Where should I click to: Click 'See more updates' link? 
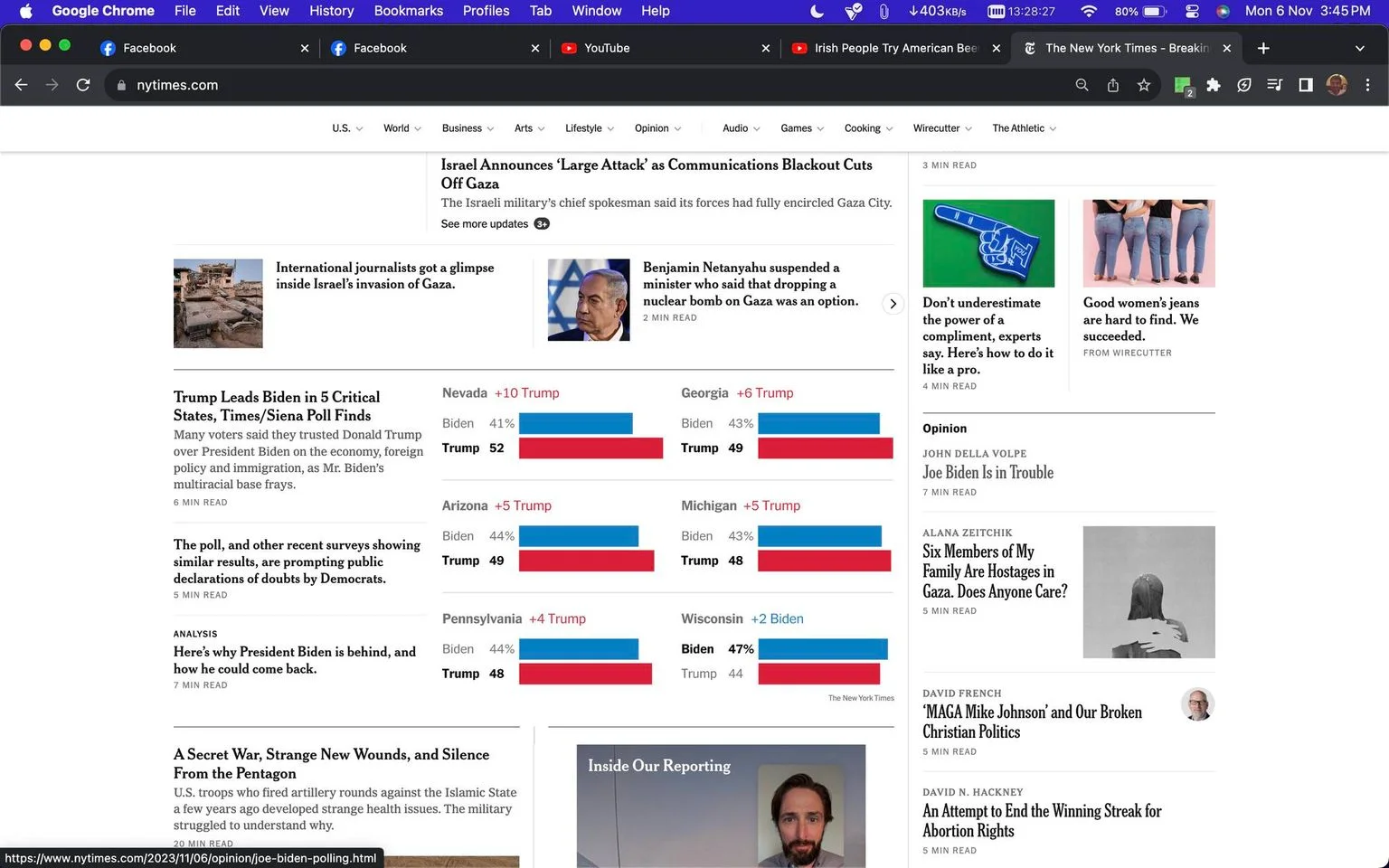point(485,223)
